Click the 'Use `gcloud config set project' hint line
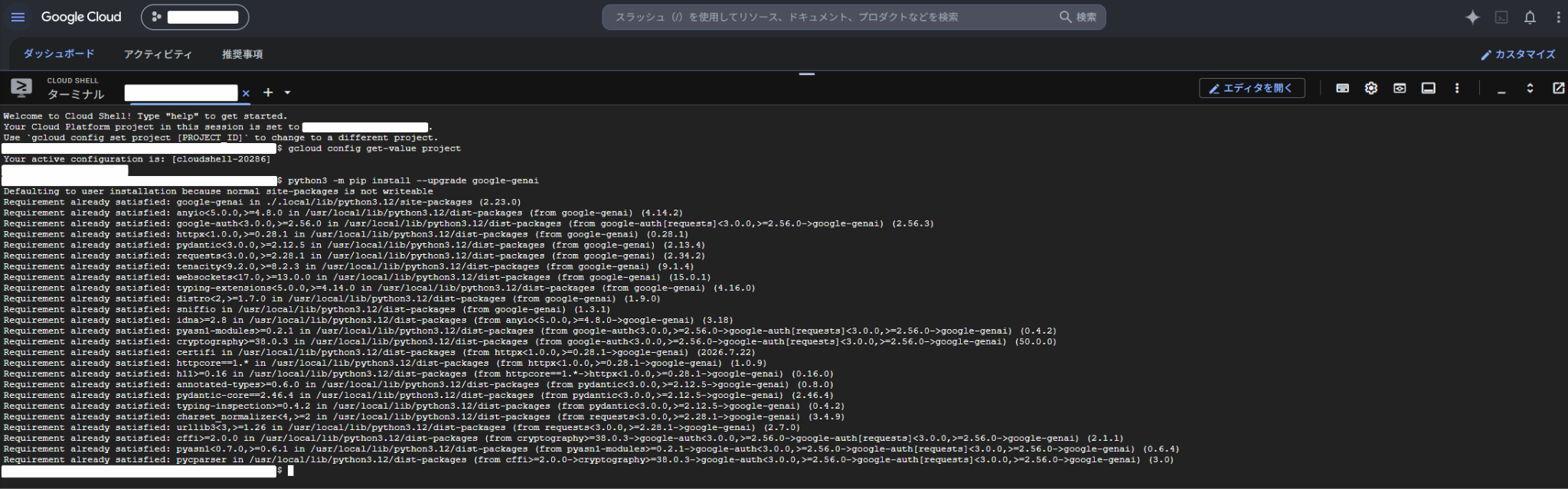The image size is (1568, 489). tap(220, 138)
